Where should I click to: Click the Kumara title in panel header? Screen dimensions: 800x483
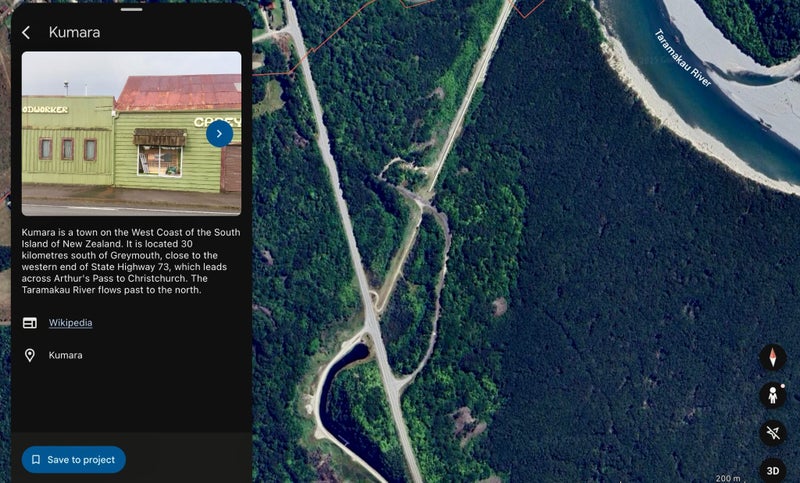click(x=74, y=33)
